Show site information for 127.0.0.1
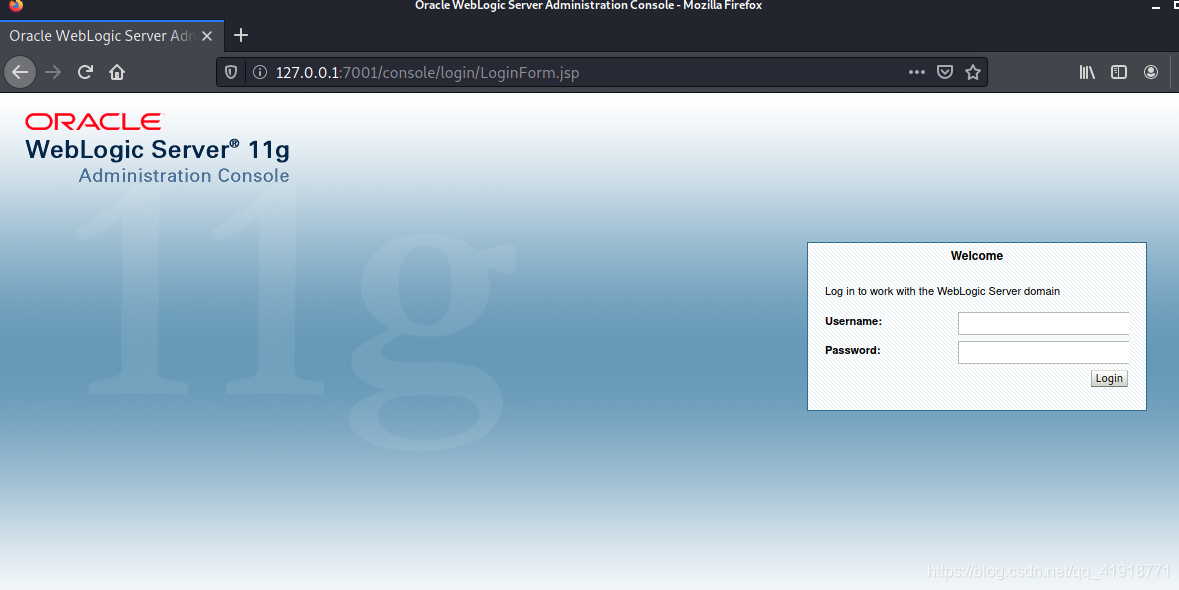Viewport: 1179px width, 590px height. click(x=259, y=72)
